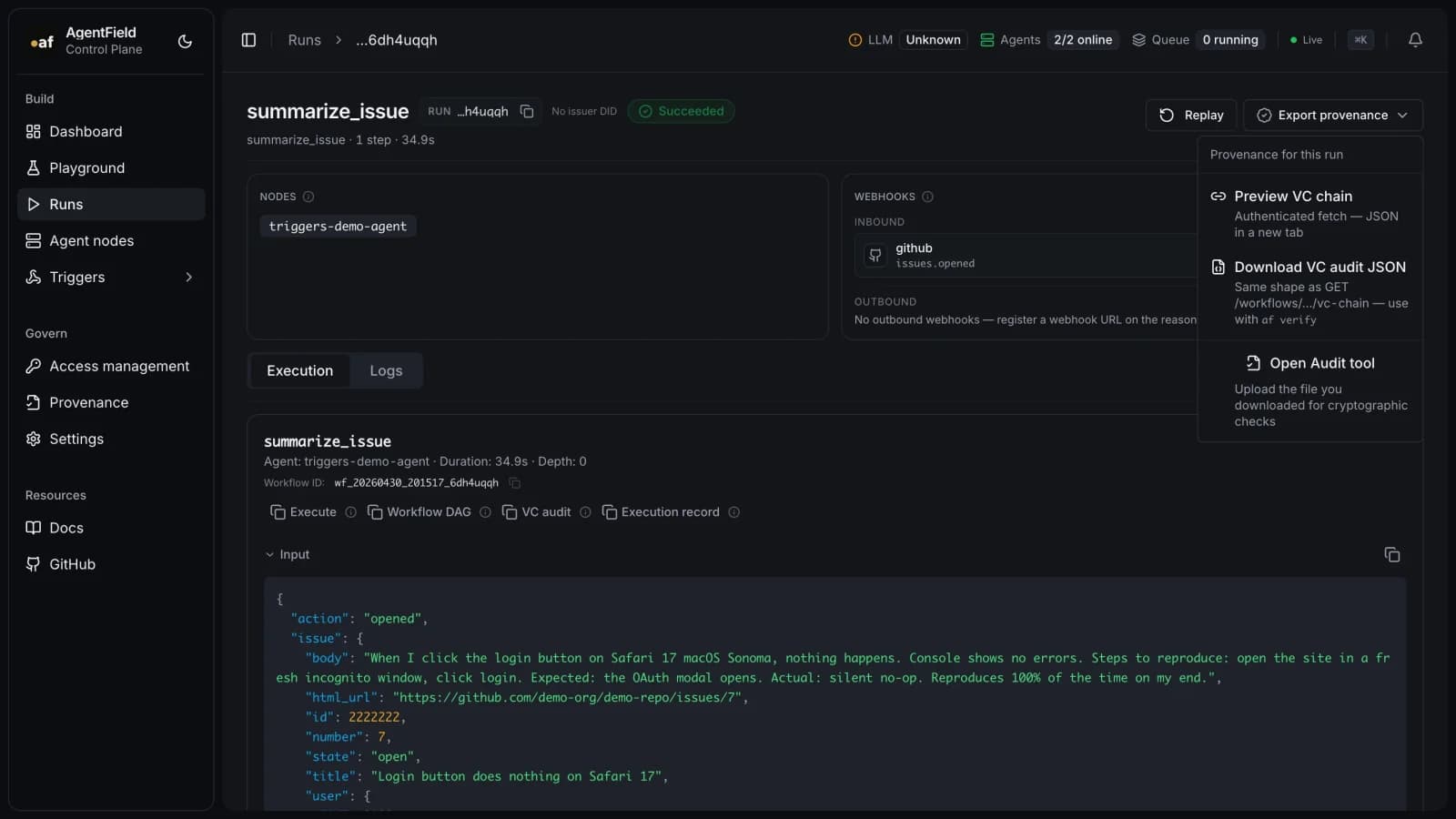The image size is (1456, 819).
Task: Open Docs resource link
Action: coord(111,528)
